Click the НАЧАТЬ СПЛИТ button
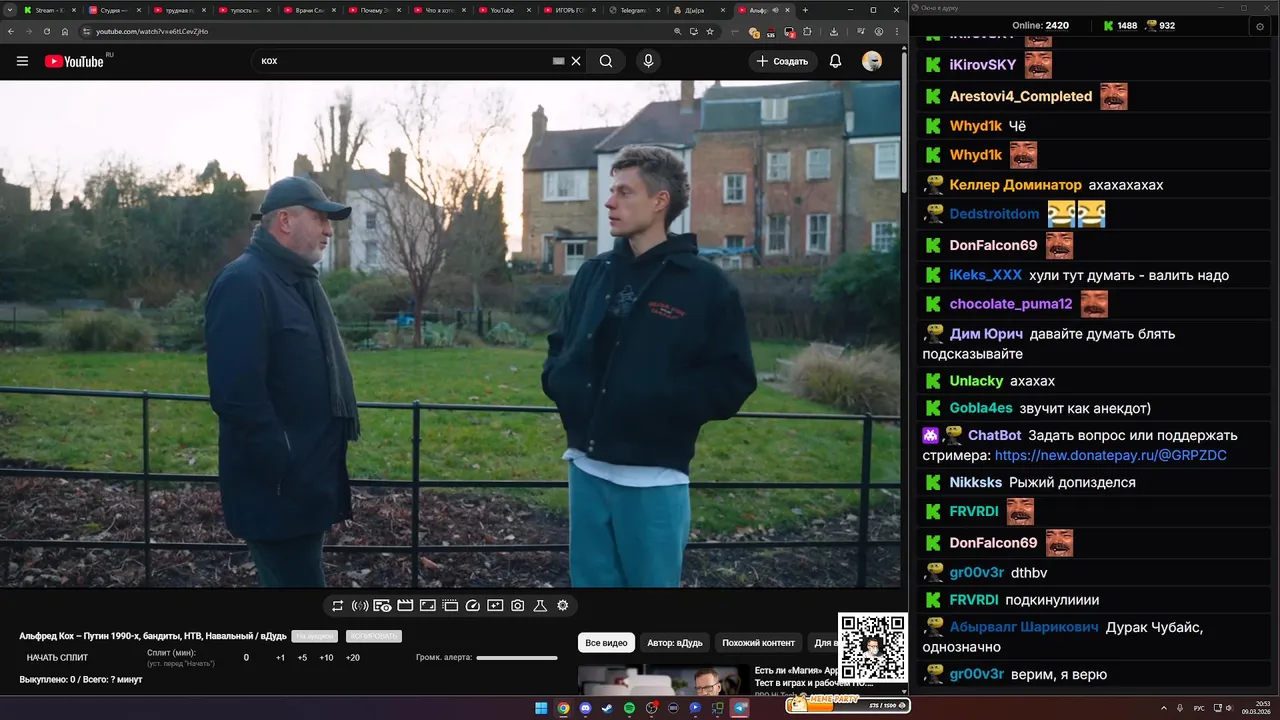 (57, 658)
